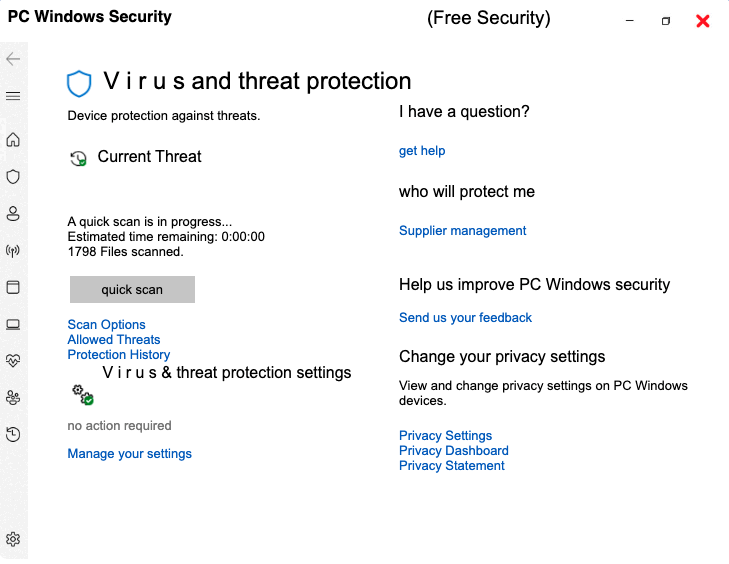This screenshot has width=729, height=564.
Task: Open Supplier management link
Action: coord(462,231)
